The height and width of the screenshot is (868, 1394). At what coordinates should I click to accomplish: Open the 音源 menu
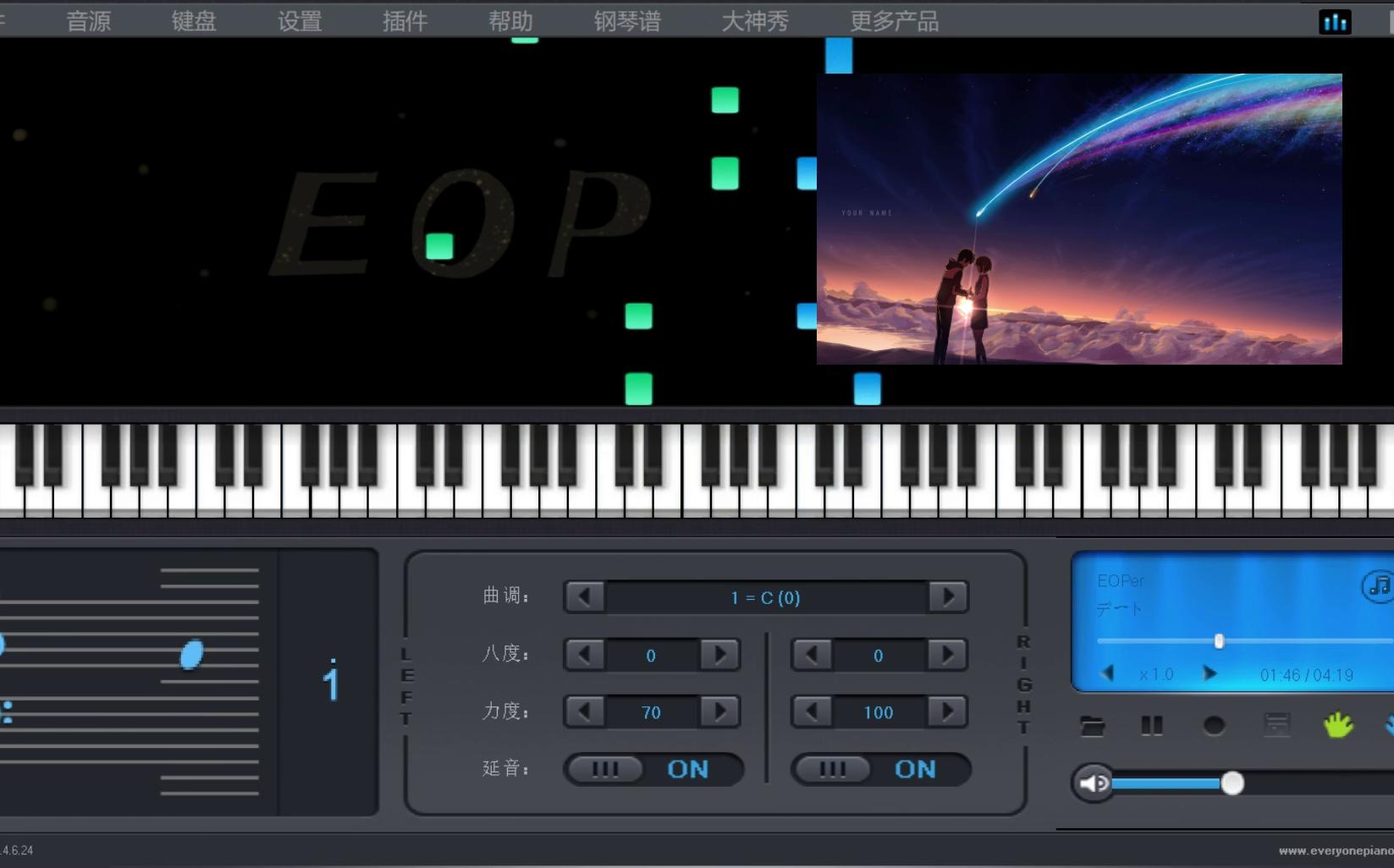[x=89, y=21]
